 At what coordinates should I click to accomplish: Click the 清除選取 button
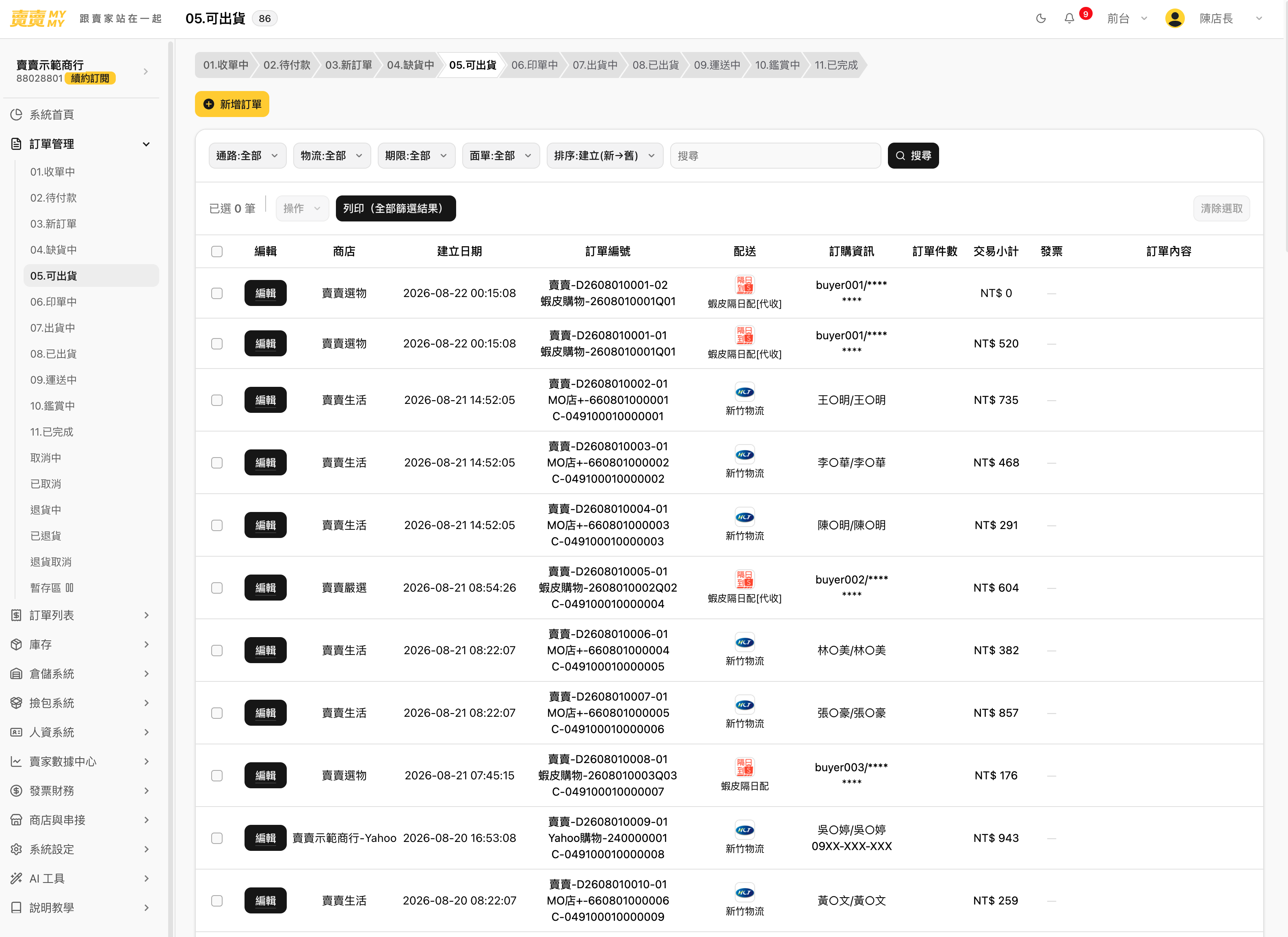(x=1221, y=208)
